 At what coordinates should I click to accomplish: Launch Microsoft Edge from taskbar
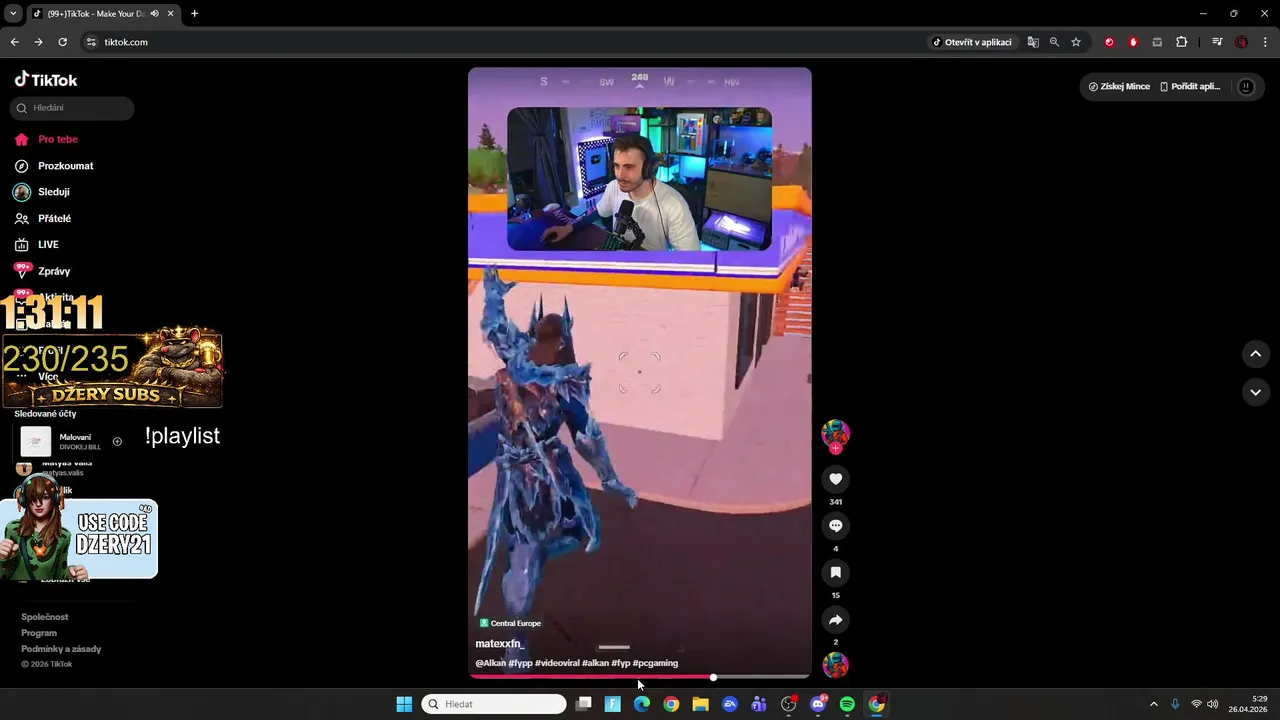tap(642, 704)
